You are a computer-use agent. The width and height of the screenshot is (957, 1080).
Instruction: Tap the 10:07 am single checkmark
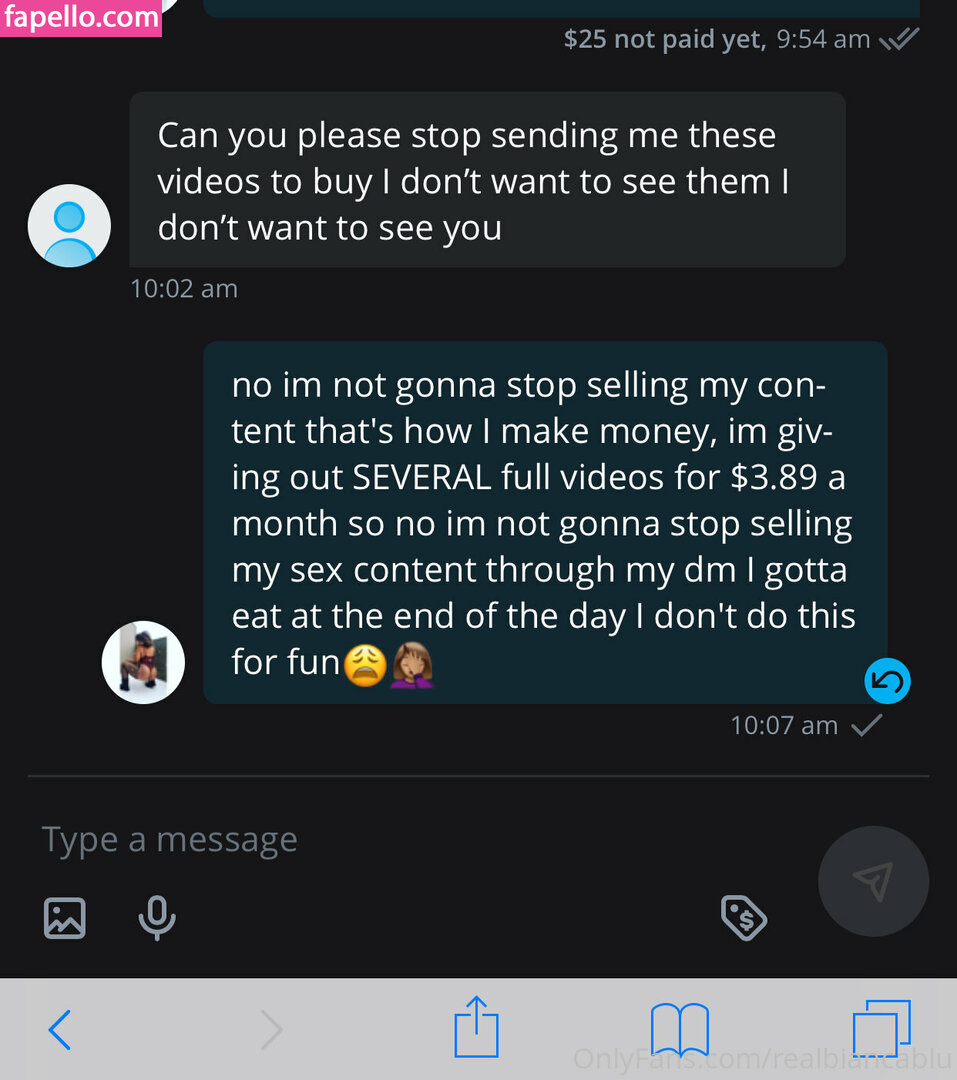(866, 725)
